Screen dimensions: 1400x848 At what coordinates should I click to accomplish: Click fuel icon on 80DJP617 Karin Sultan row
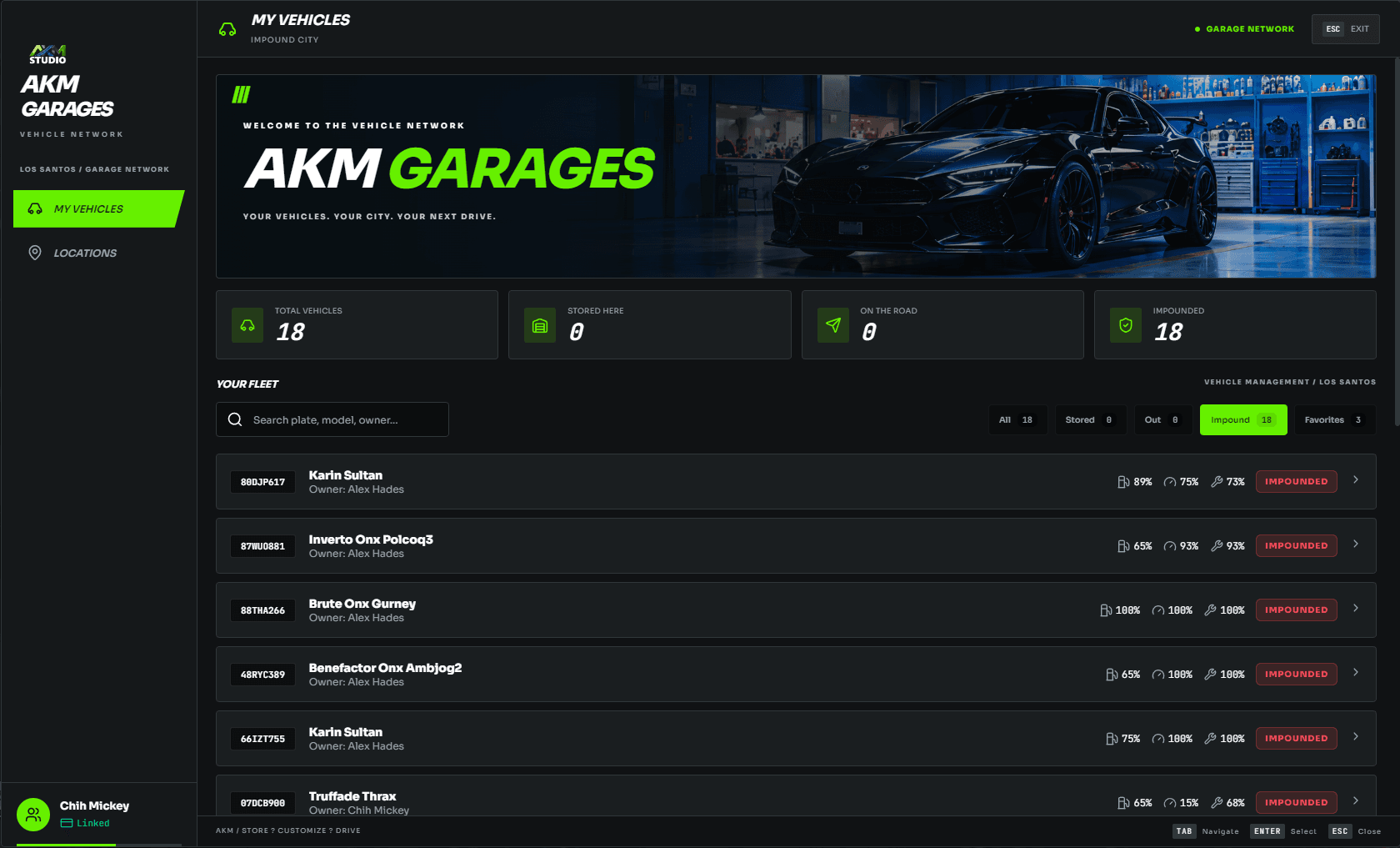[1123, 482]
